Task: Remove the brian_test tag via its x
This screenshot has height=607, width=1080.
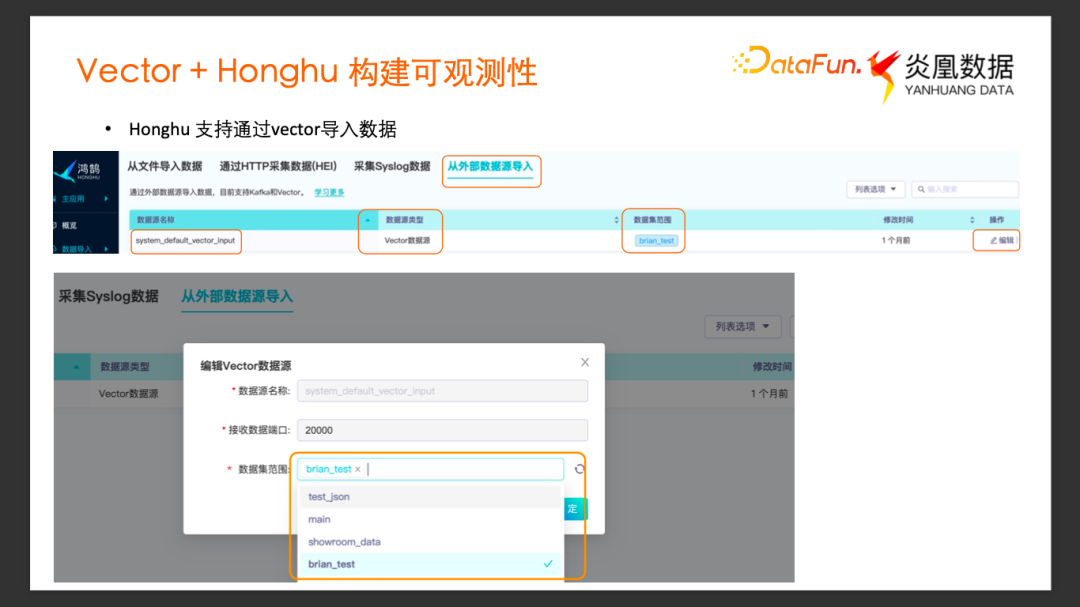Action: point(358,469)
